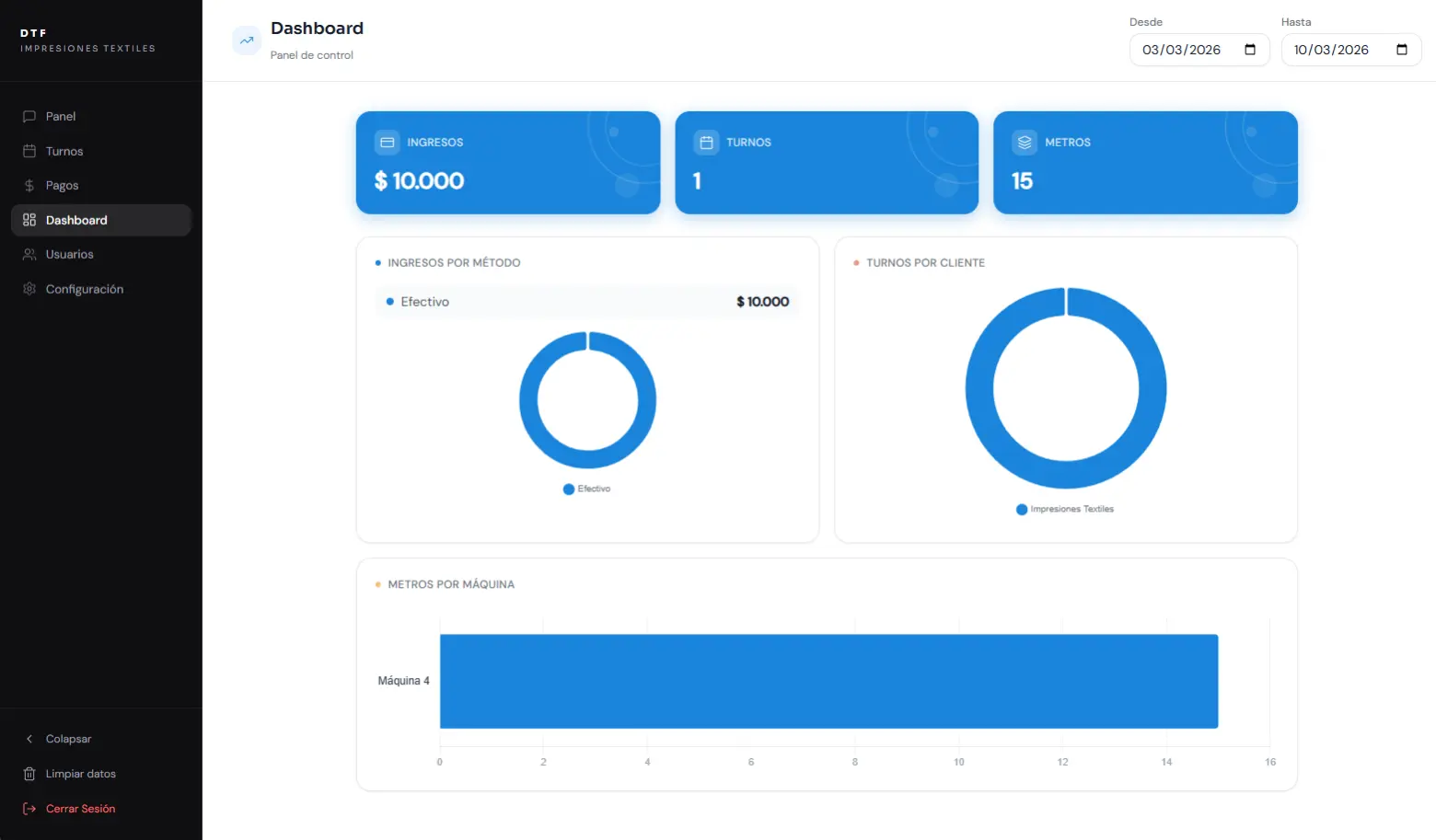The width and height of the screenshot is (1436, 840).
Task: Click the trending chart icon beside Dashboard title
Action: [x=247, y=40]
